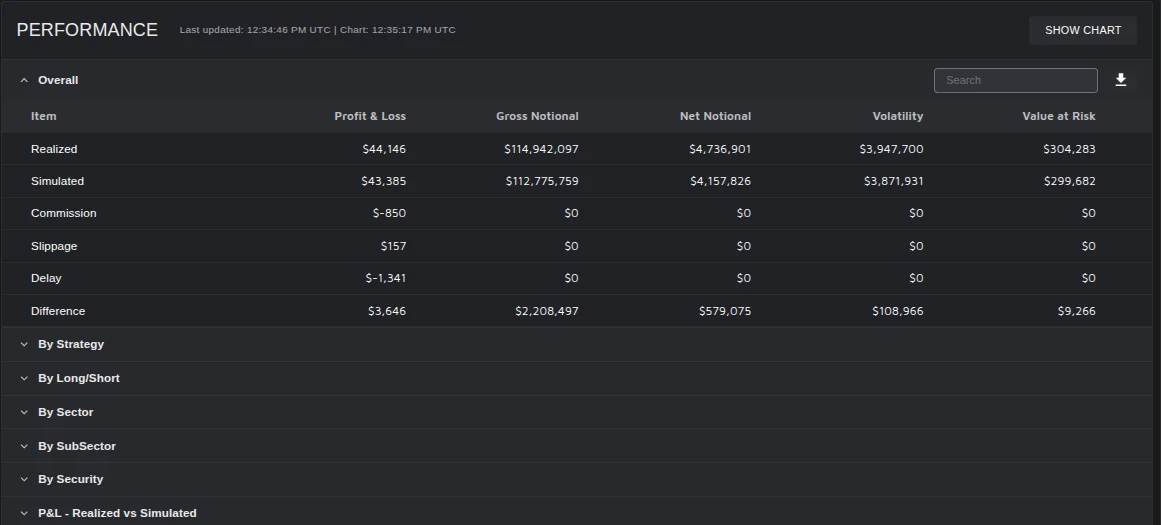Click Delay P&L value $-1,341
The width and height of the screenshot is (1161, 525).
(x=386, y=278)
